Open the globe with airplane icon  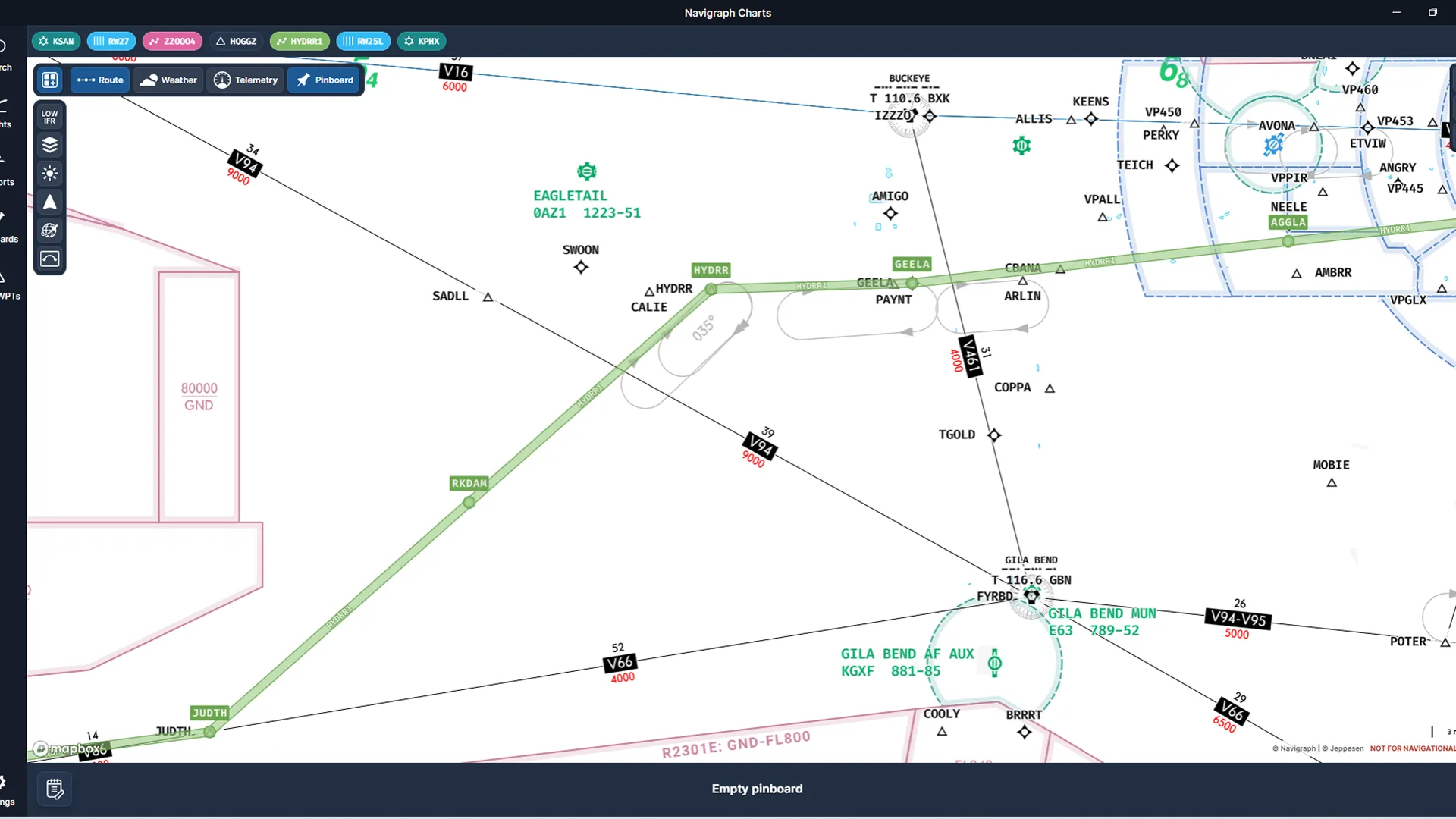[50, 231]
